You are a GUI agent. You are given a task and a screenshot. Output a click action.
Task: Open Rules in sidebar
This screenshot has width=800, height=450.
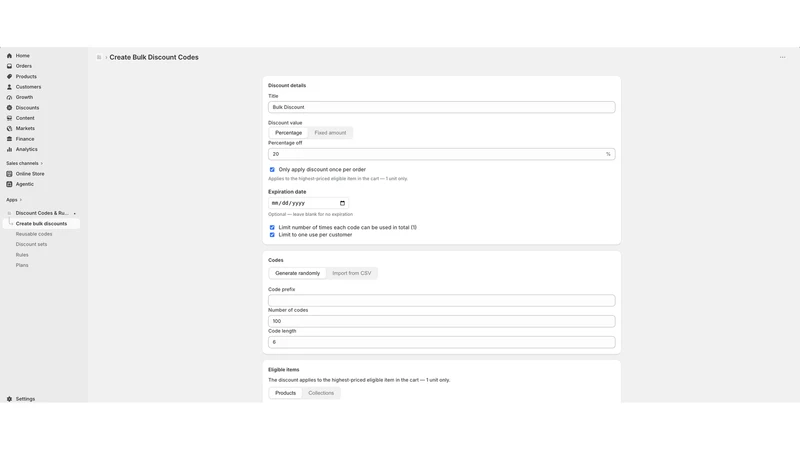pos(22,255)
